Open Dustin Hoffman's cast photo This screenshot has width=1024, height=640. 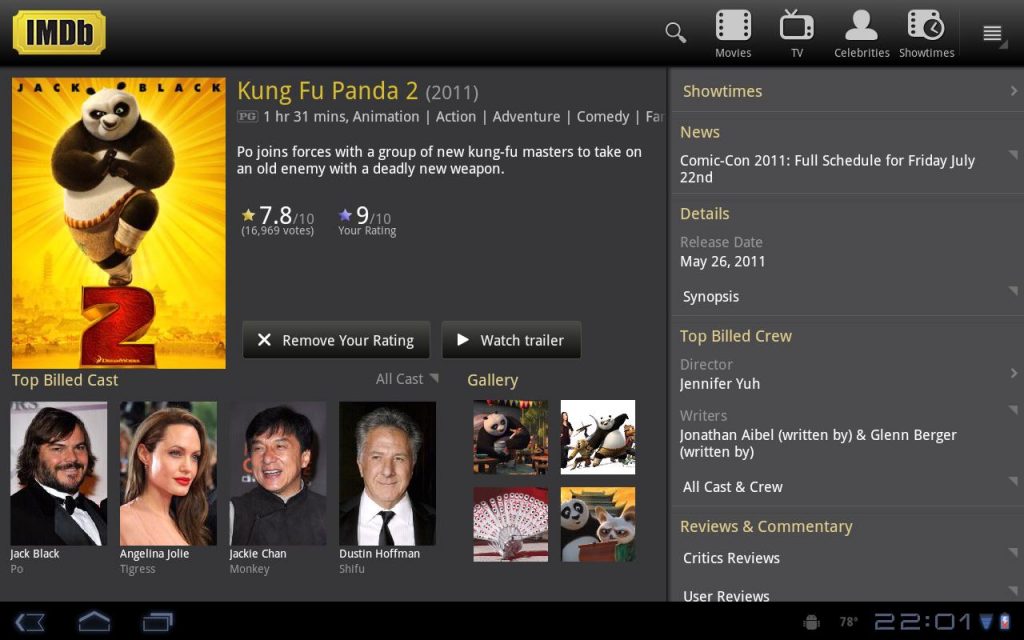(x=387, y=473)
